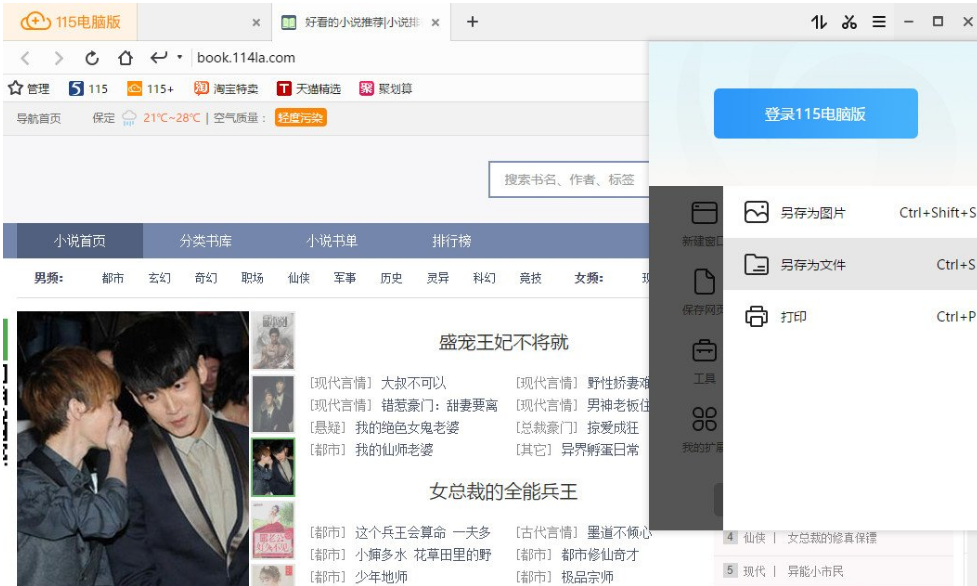This screenshot has height=586, width=977.
Task: Click 导航首页 link
Action: (x=39, y=118)
